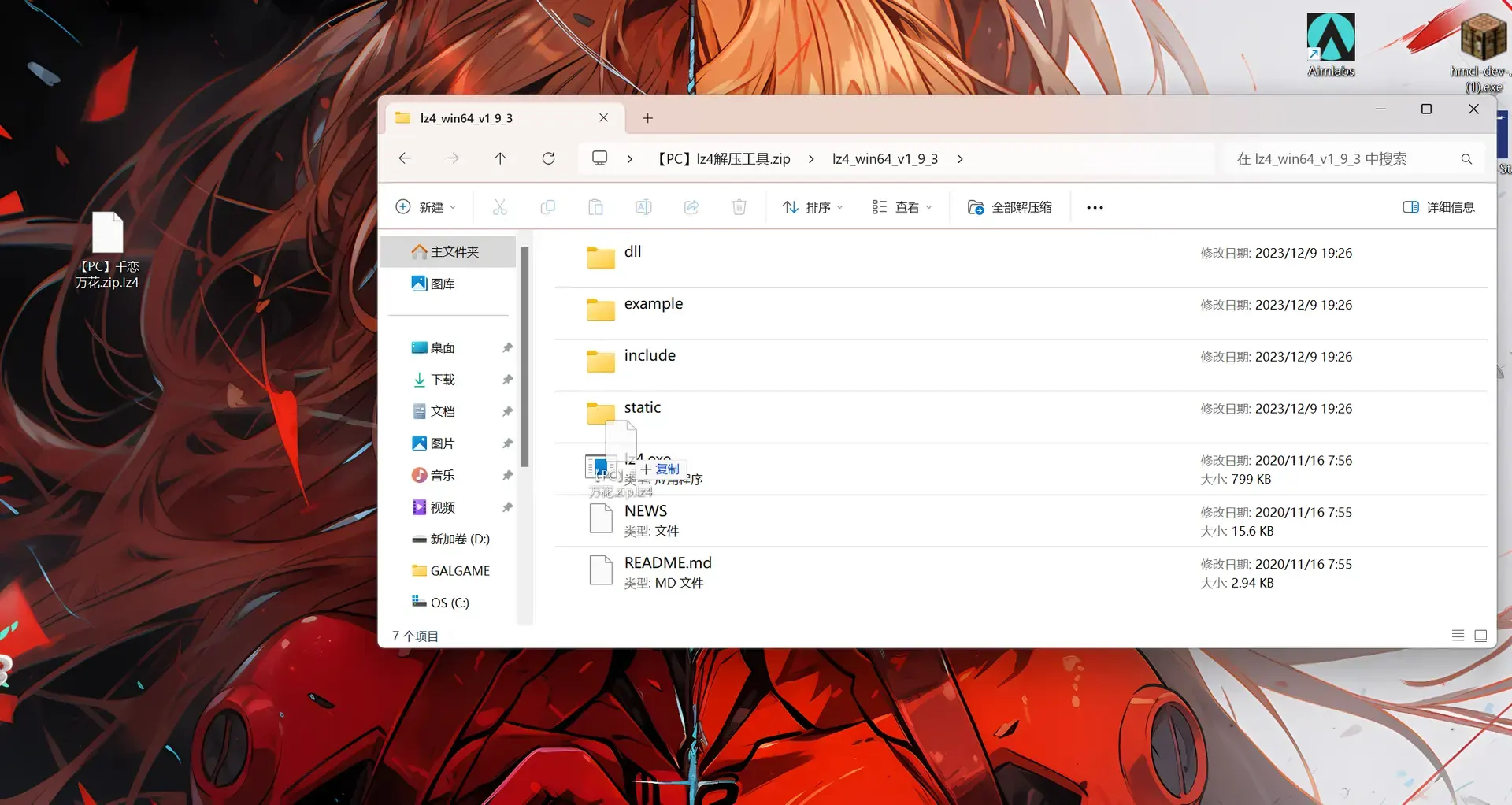Unpin 文档 via its pin icon

click(x=507, y=411)
